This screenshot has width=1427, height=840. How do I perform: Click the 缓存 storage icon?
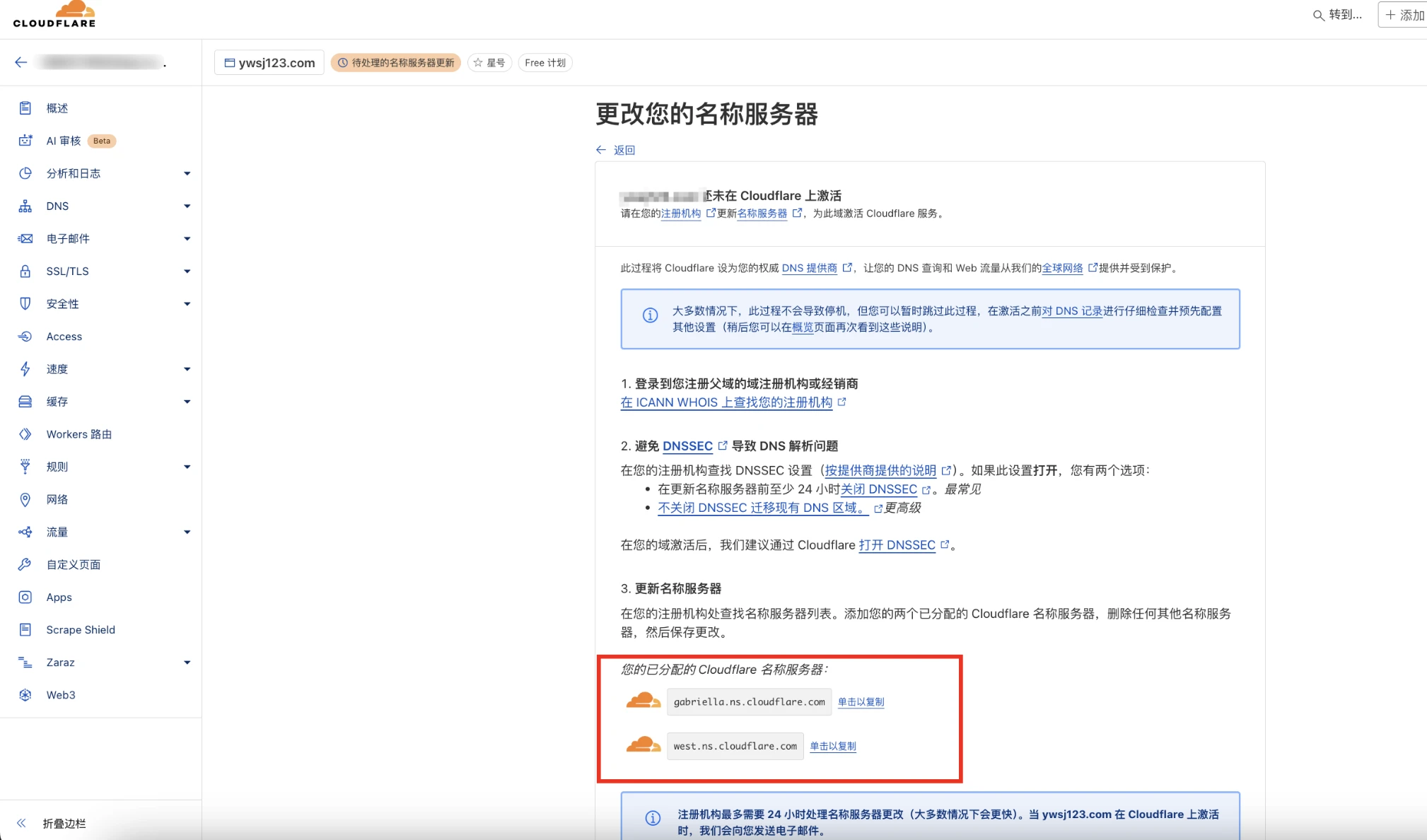(x=25, y=402)
